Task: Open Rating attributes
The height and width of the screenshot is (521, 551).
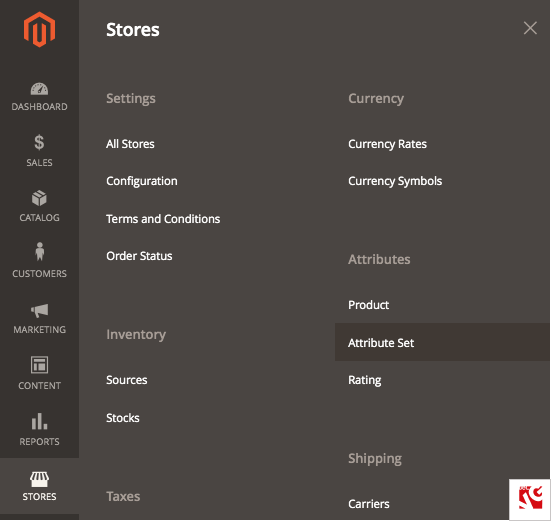Action: tap(365, 380)
